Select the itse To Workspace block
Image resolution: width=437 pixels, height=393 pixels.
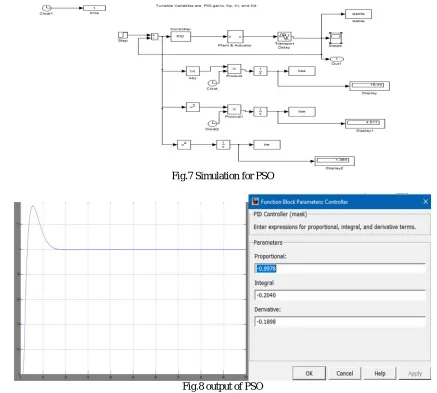coord(302,111)
